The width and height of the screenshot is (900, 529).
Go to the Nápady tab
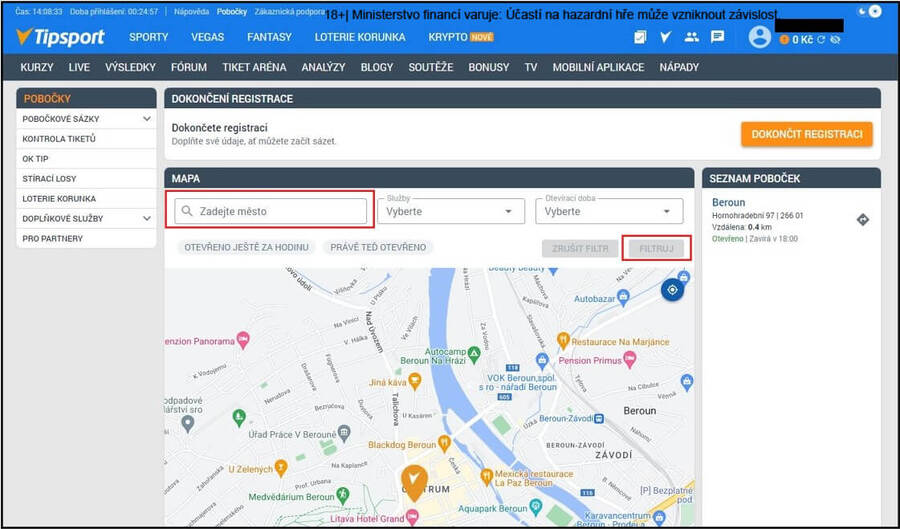coord(679,67)
